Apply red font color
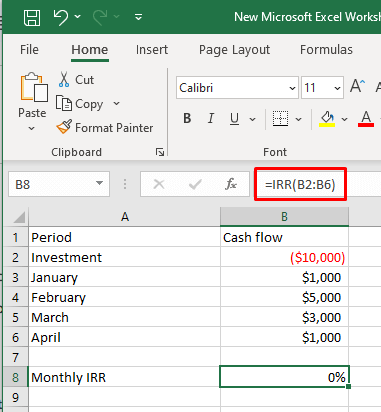This screenshot has width=381, height=412. click(x=366, y=119)
